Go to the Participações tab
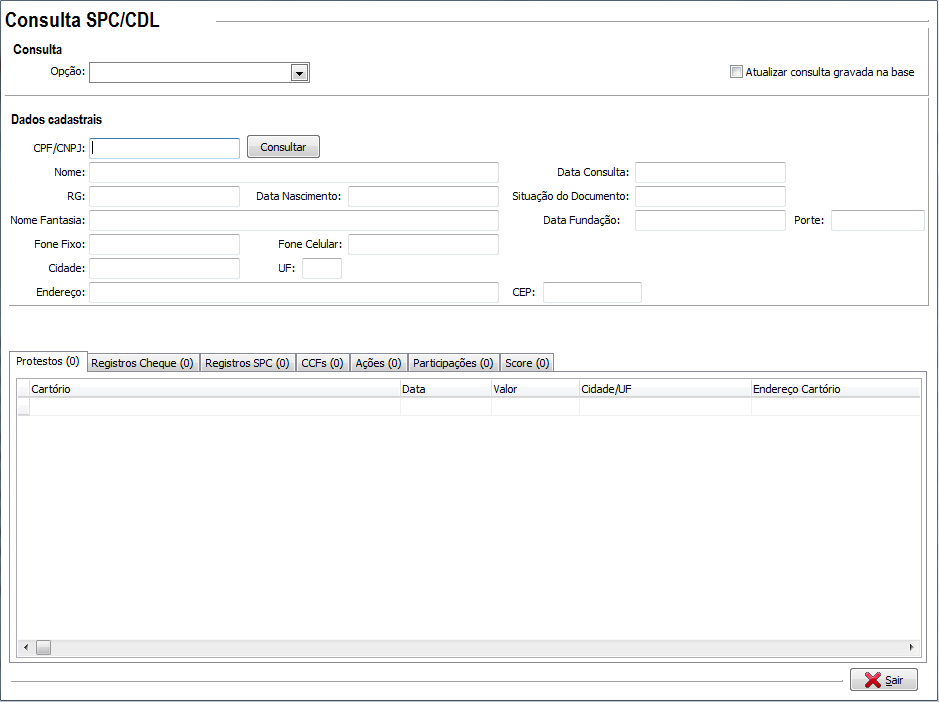This screenshot has width=939, height=702. click(x=453, y=363)
